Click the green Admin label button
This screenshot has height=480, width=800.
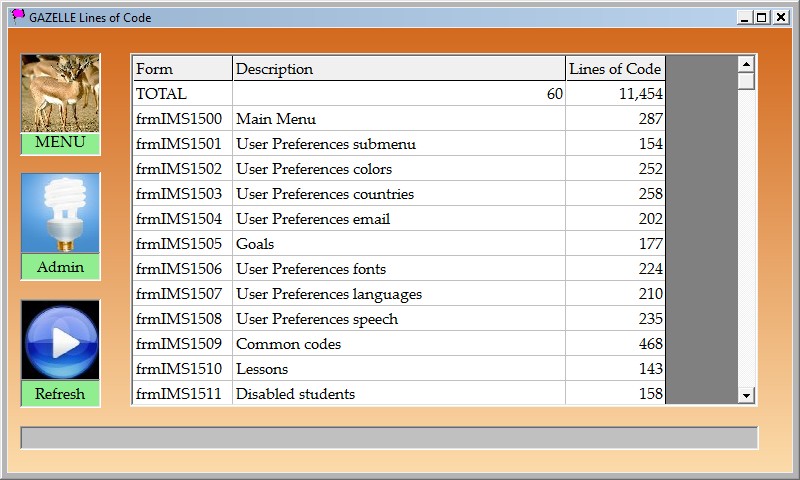click(x=60, y=268)
